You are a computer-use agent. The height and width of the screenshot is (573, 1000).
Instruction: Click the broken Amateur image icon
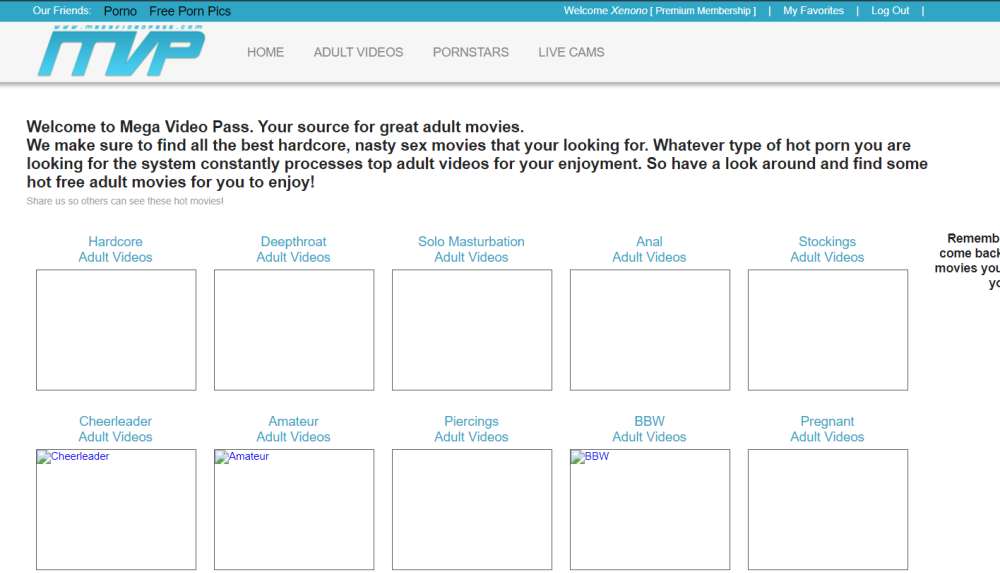click(x=222, y=458)
